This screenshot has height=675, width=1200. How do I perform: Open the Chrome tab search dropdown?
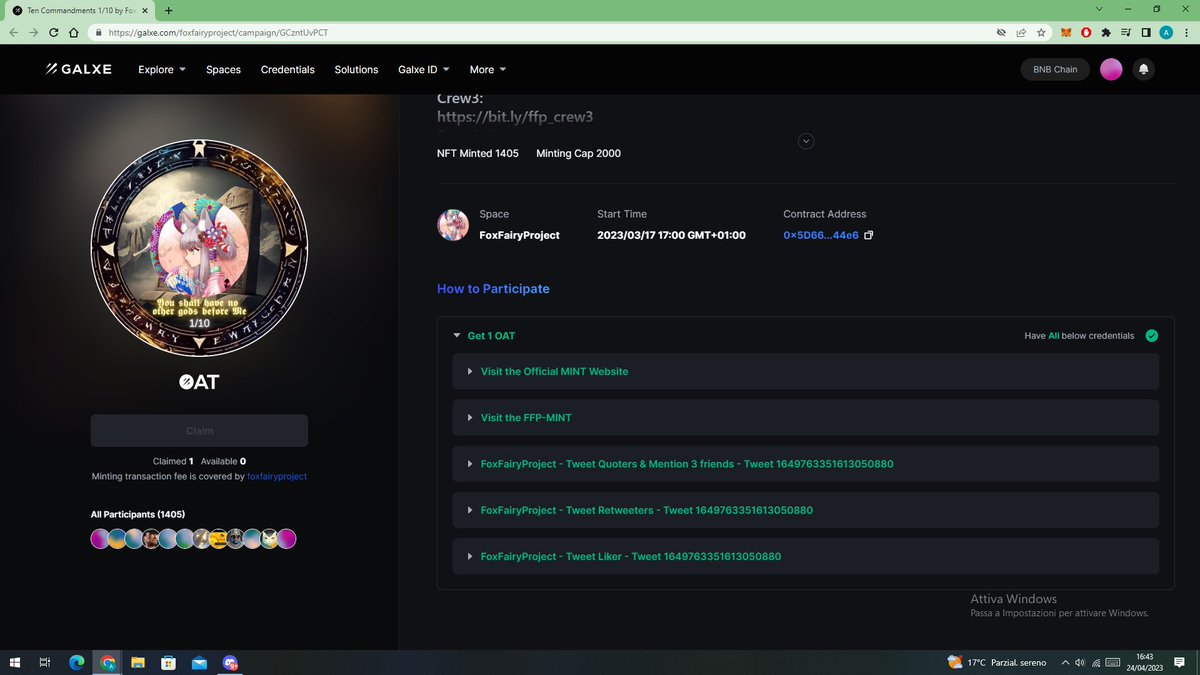[x=1100, y=9]
